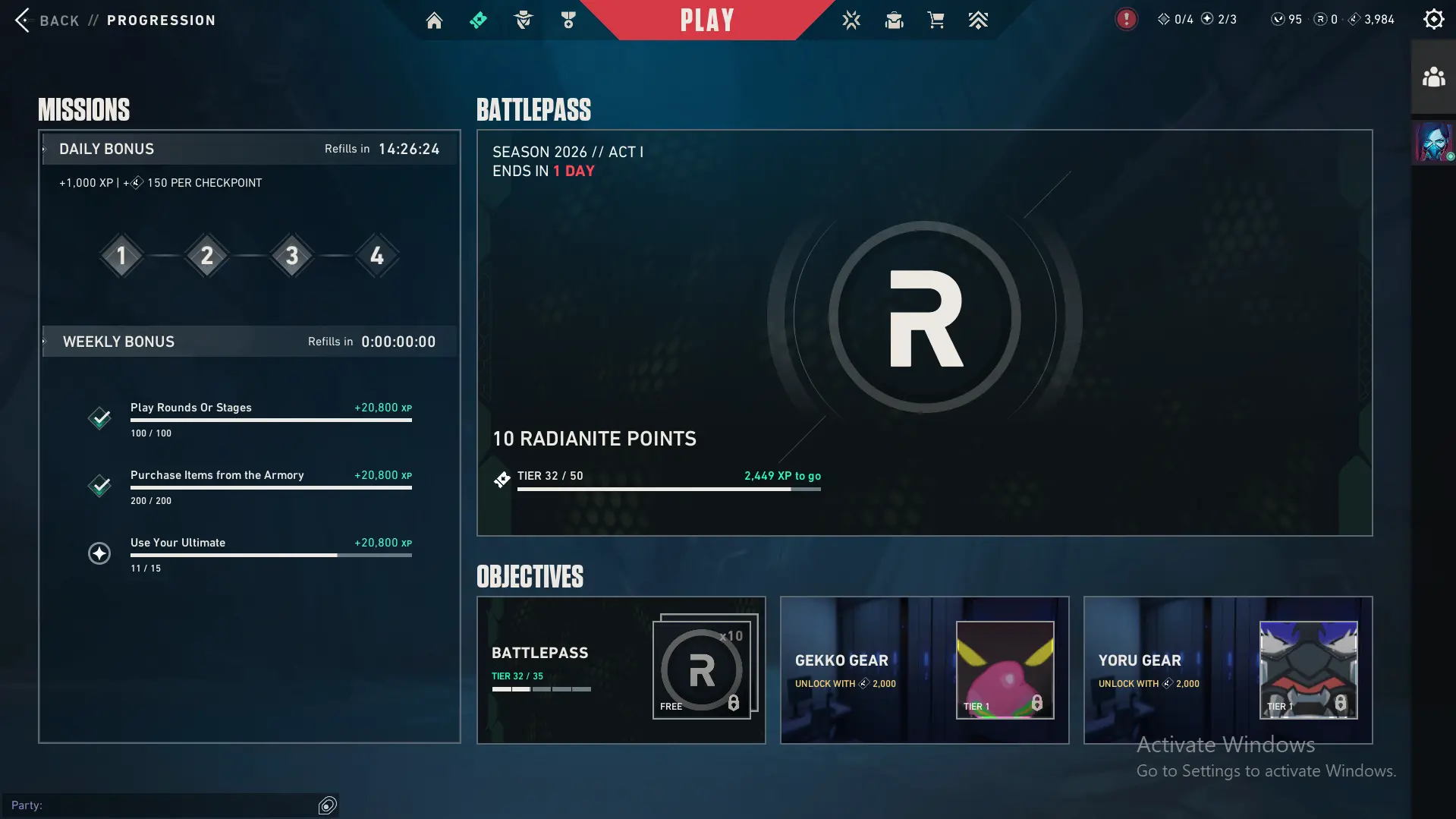Viewport: 1456px width, 819px height.
Task: Open the Agents icon in top nav
Action: (x=524, y=20)
